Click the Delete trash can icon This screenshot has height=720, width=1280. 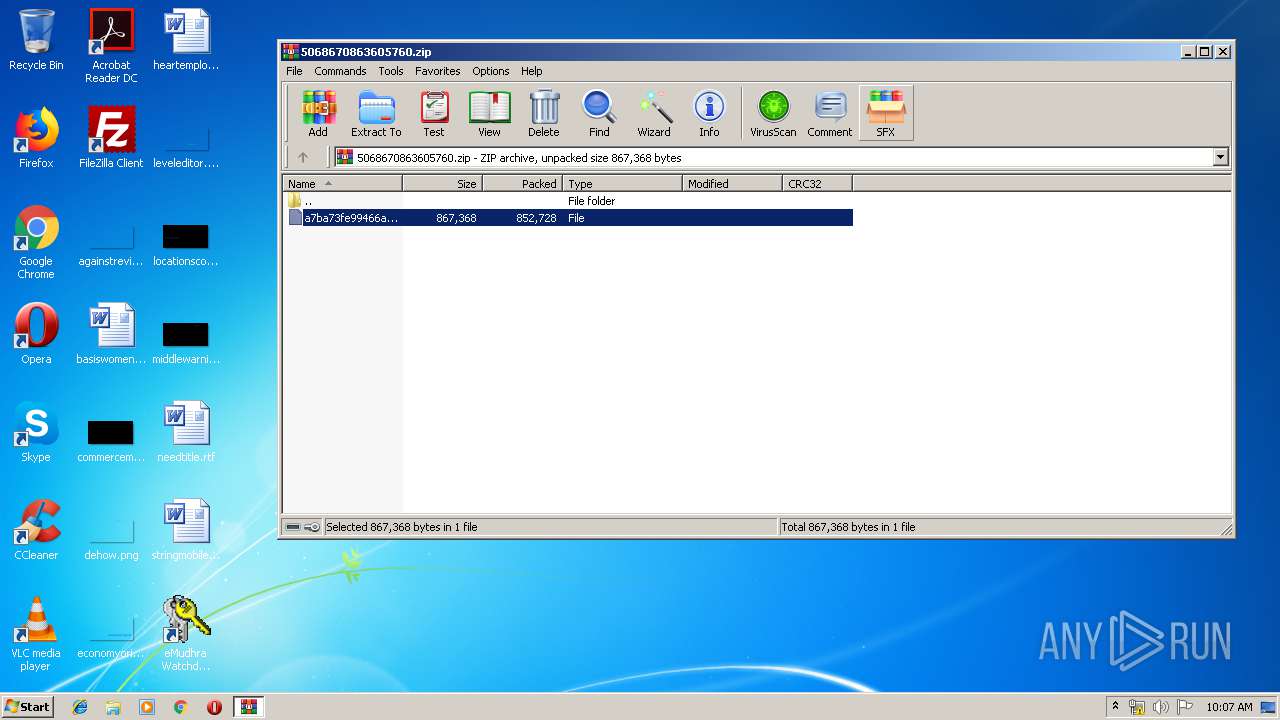(544, 113)
